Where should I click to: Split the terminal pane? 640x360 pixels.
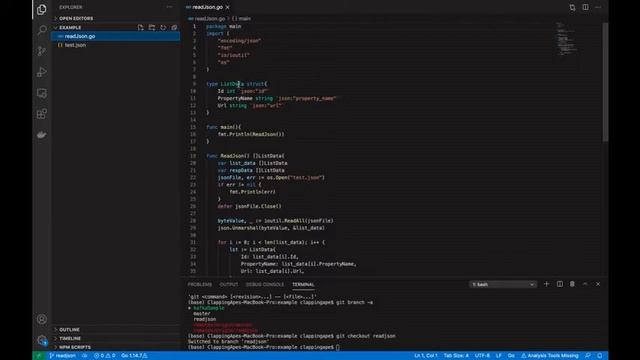pos(560,284)
